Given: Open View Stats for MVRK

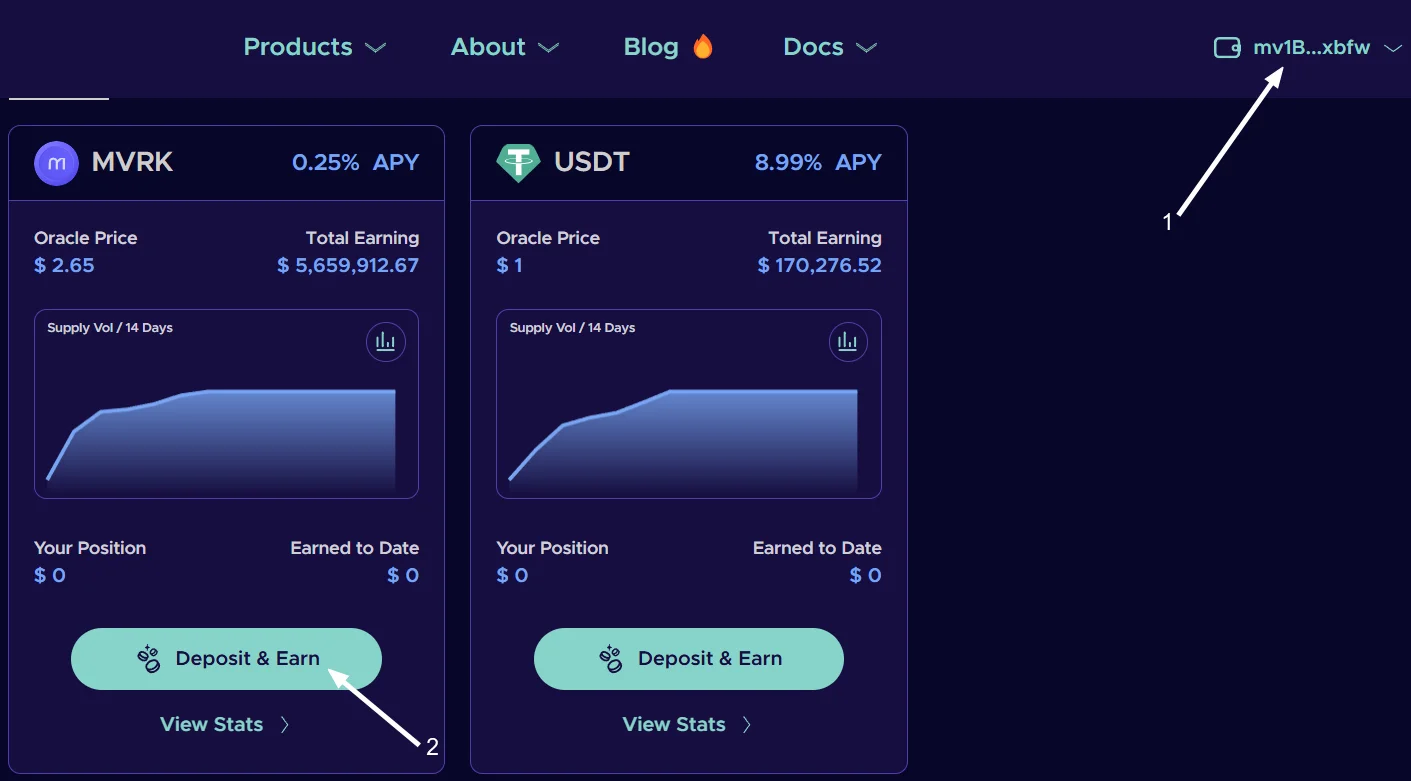Looking at the screenshot, I should coord(225,725).
